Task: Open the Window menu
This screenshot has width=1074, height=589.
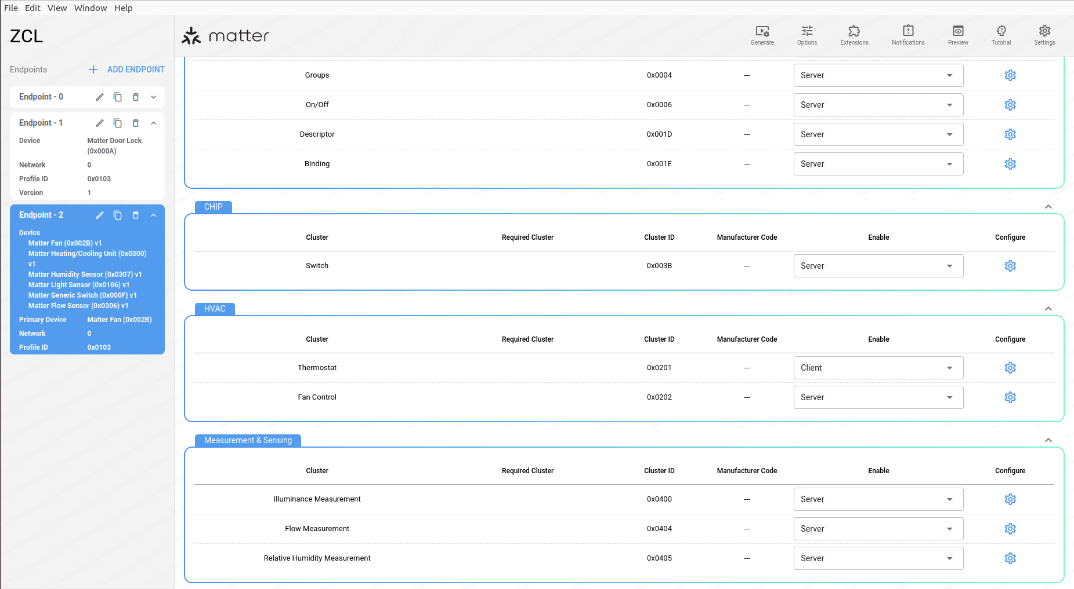Action: point(90,7)
